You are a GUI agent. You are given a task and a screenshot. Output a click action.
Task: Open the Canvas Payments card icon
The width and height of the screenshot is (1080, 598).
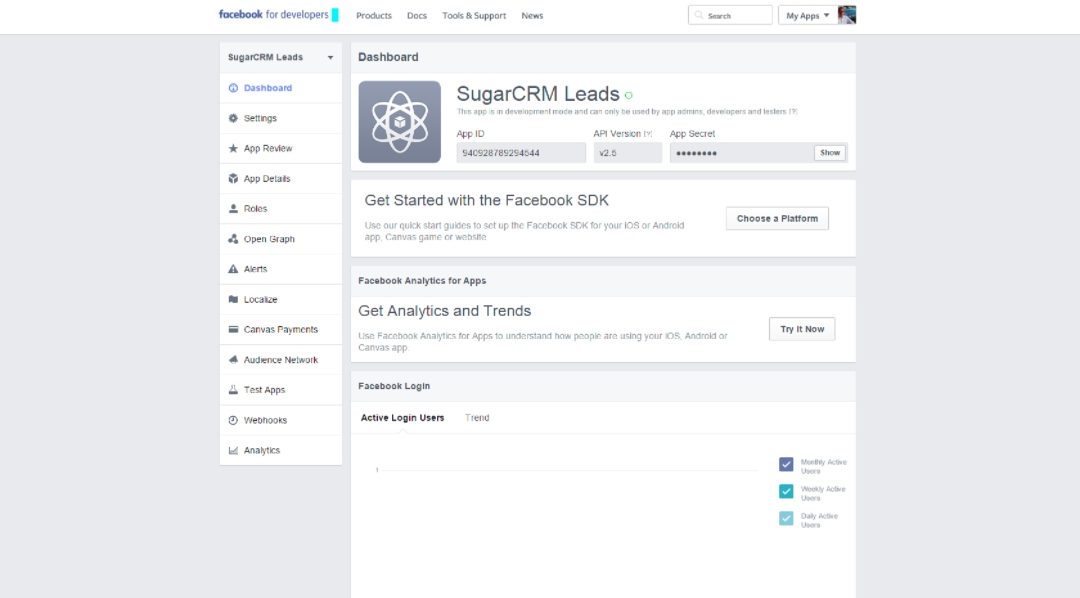(x=233, y=329)
